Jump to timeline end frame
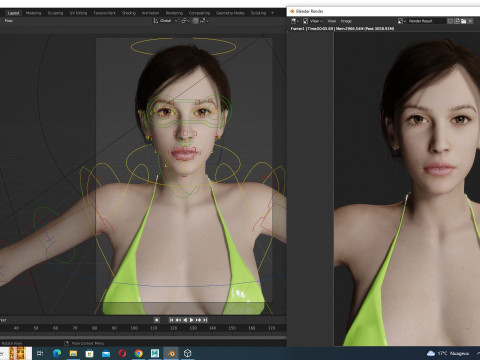This screenshot has width=480, height=360. click(205, 320)
